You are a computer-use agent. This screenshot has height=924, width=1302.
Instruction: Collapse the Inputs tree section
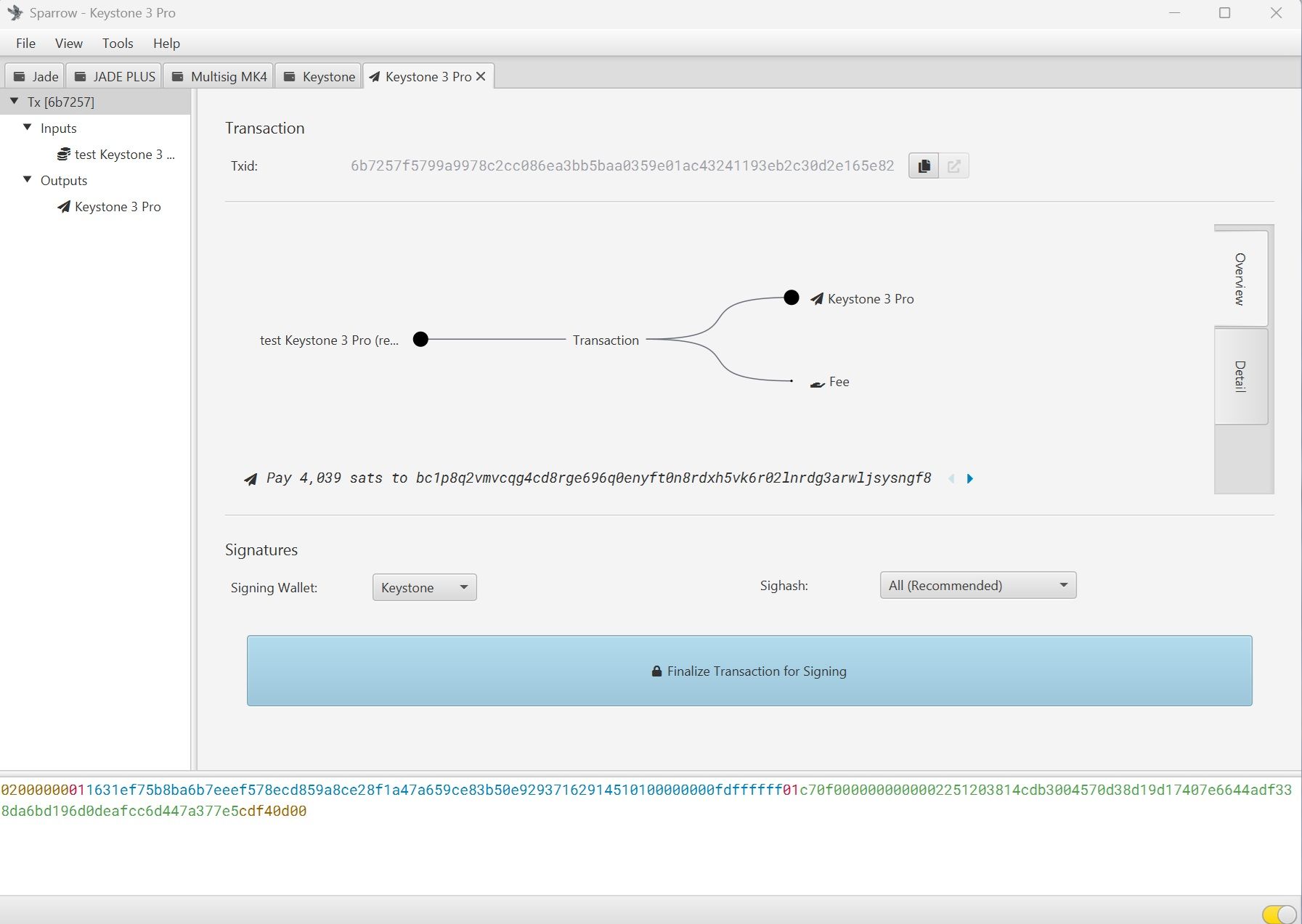point(28,128)
